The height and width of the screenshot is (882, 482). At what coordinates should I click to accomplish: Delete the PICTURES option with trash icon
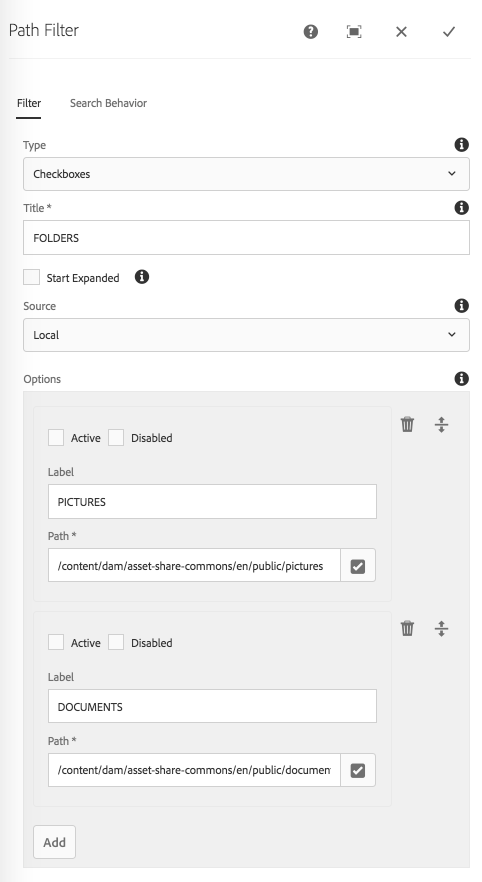[407, 424]
